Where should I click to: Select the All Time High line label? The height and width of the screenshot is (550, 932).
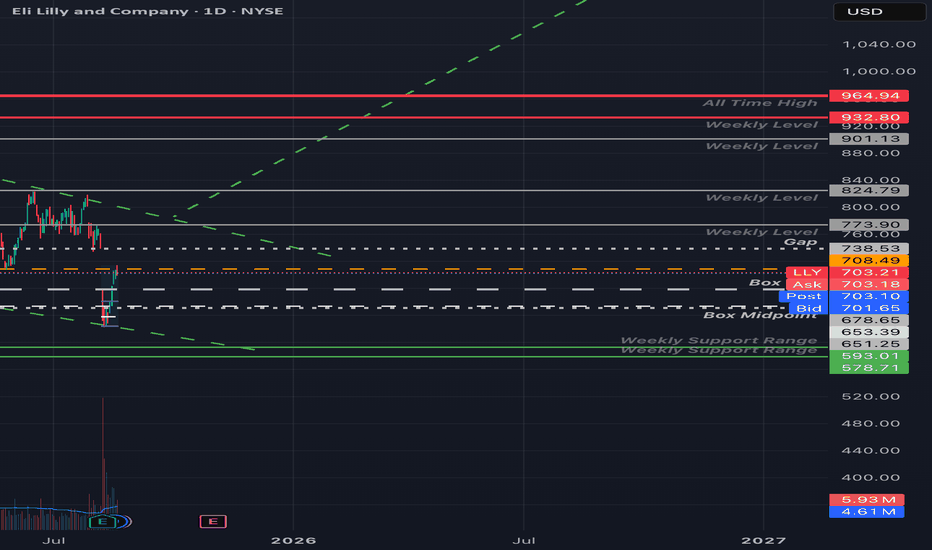[x=760, y=103]
